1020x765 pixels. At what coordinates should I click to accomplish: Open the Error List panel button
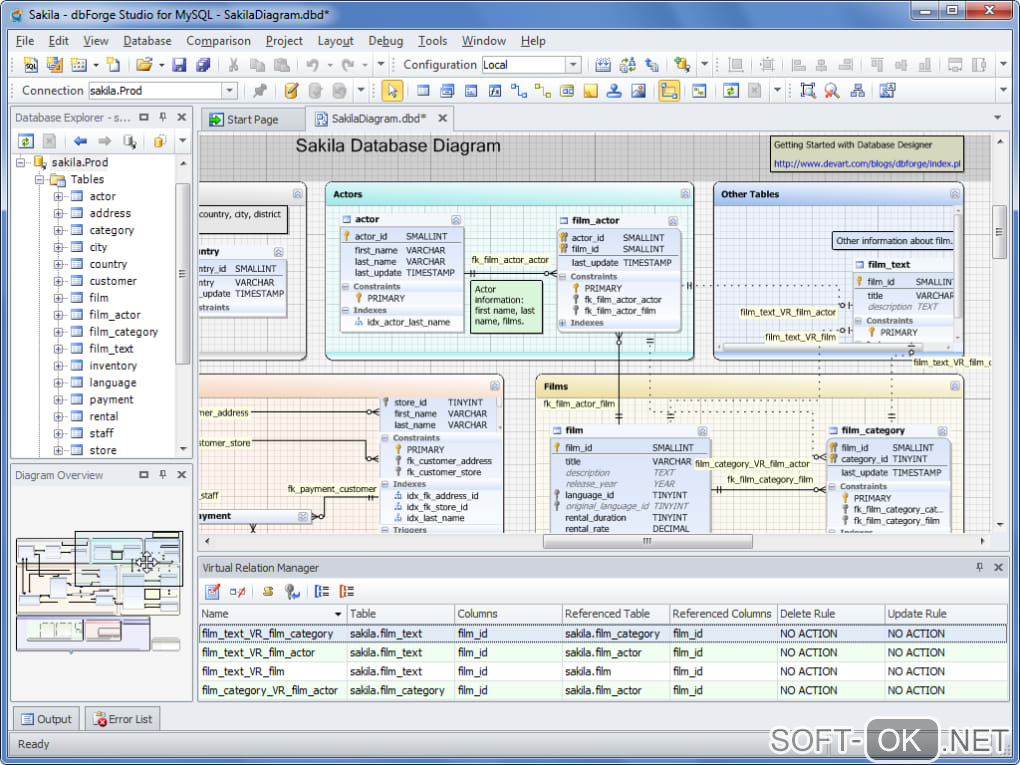(122, 719)
